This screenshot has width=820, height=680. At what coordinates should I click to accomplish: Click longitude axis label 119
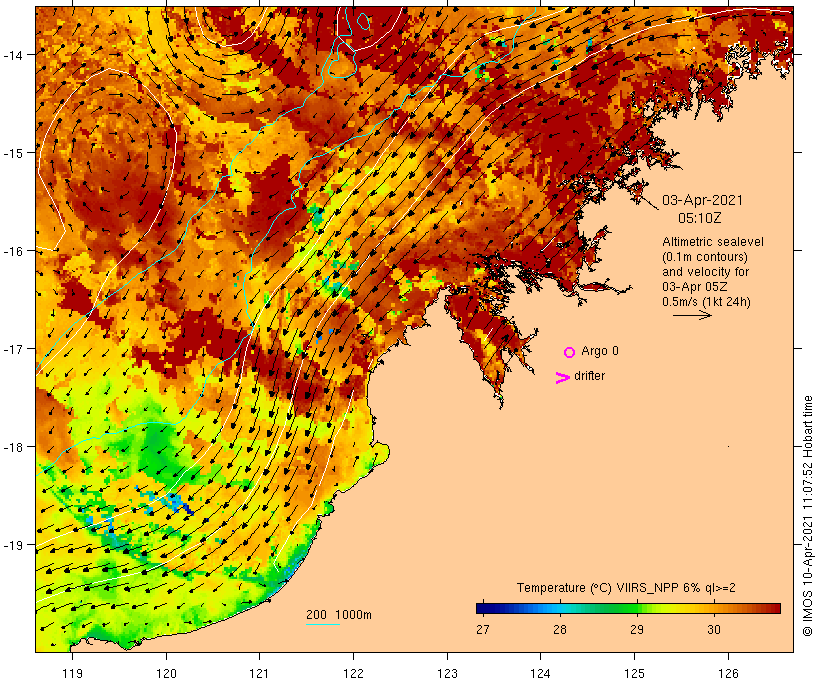pos(72,673)
